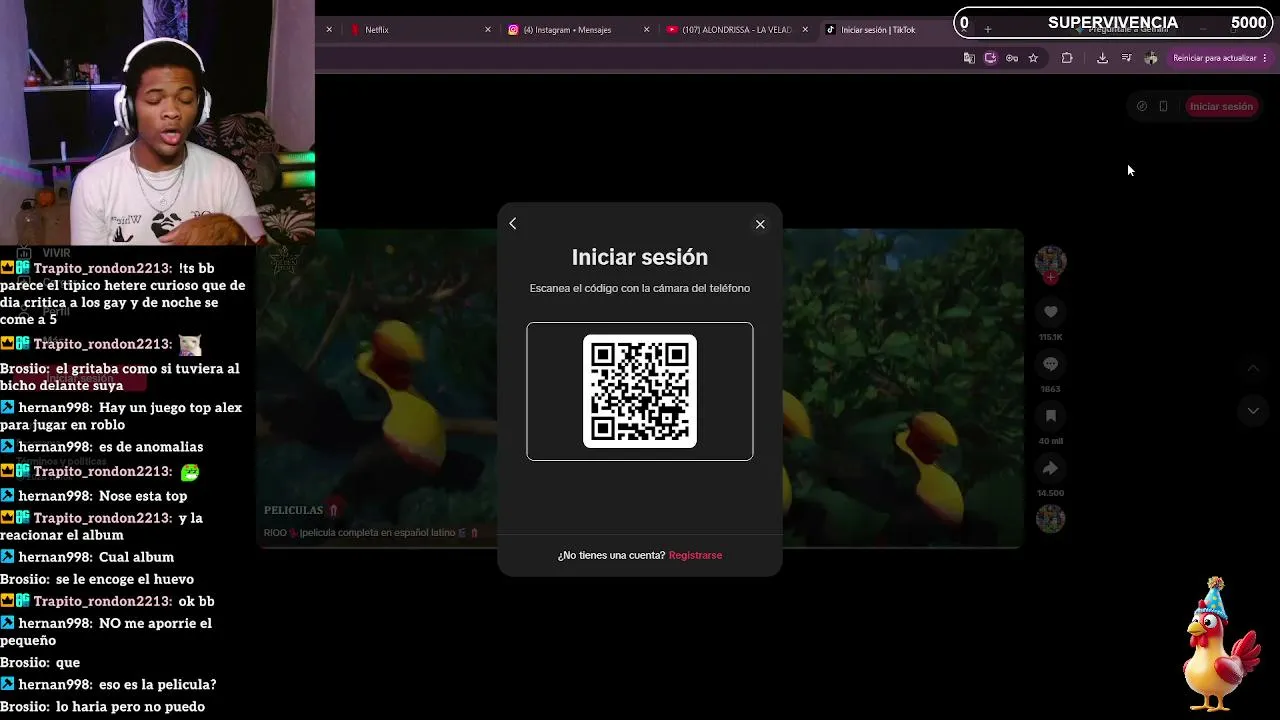Click the phone app icon beside Iniciar sesión
The width and height of the screenshot is (1280, 720).
pos(1163,106)
